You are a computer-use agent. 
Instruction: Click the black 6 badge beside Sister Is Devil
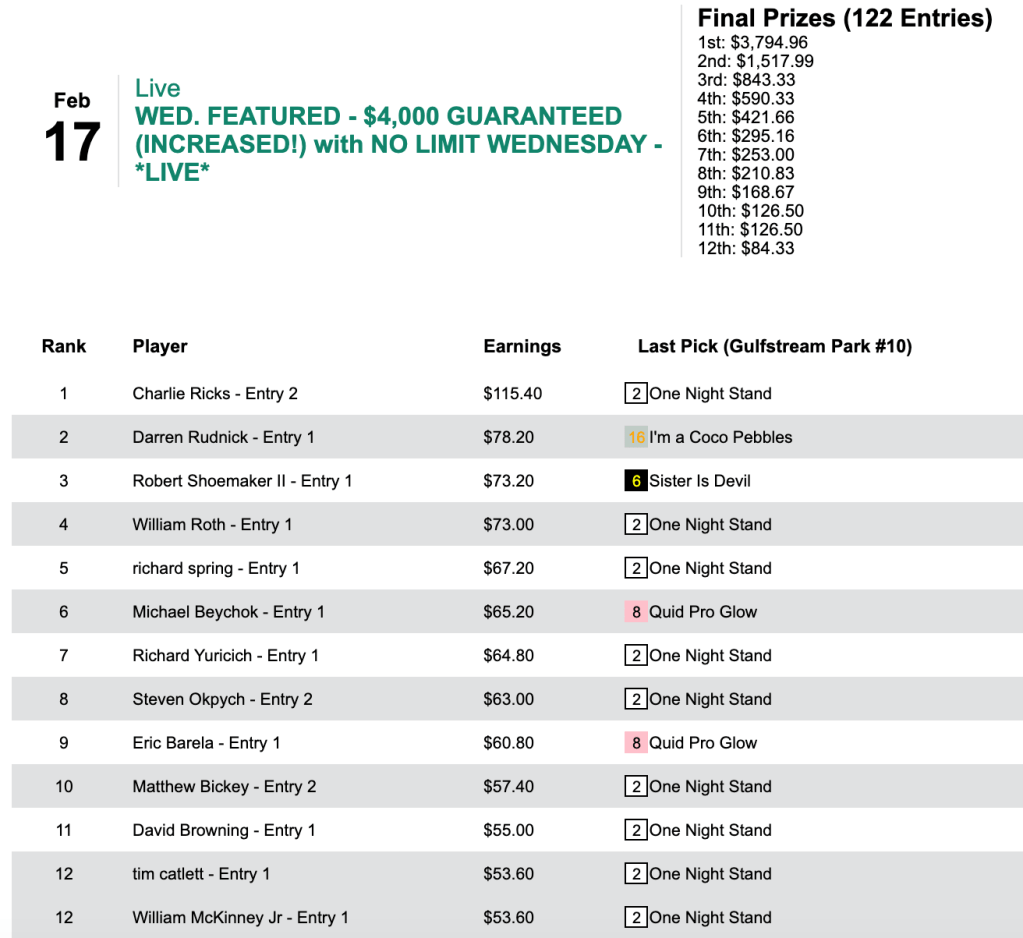[635, 481]
